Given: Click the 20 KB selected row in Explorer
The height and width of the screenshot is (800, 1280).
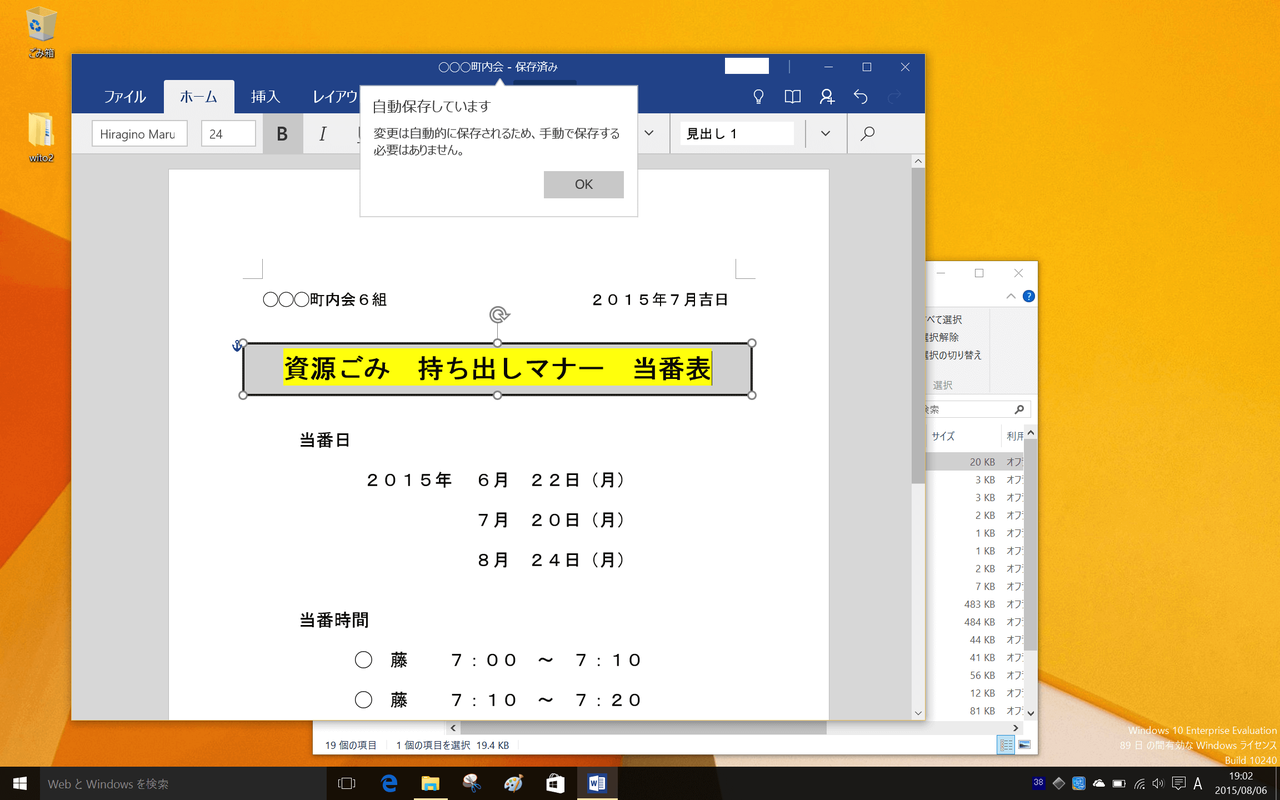Looking at the screenshot, I should tap(975, 462).
